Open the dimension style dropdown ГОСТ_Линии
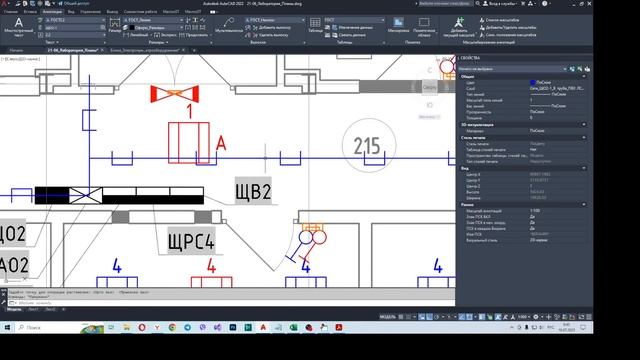 coord(153,20)
